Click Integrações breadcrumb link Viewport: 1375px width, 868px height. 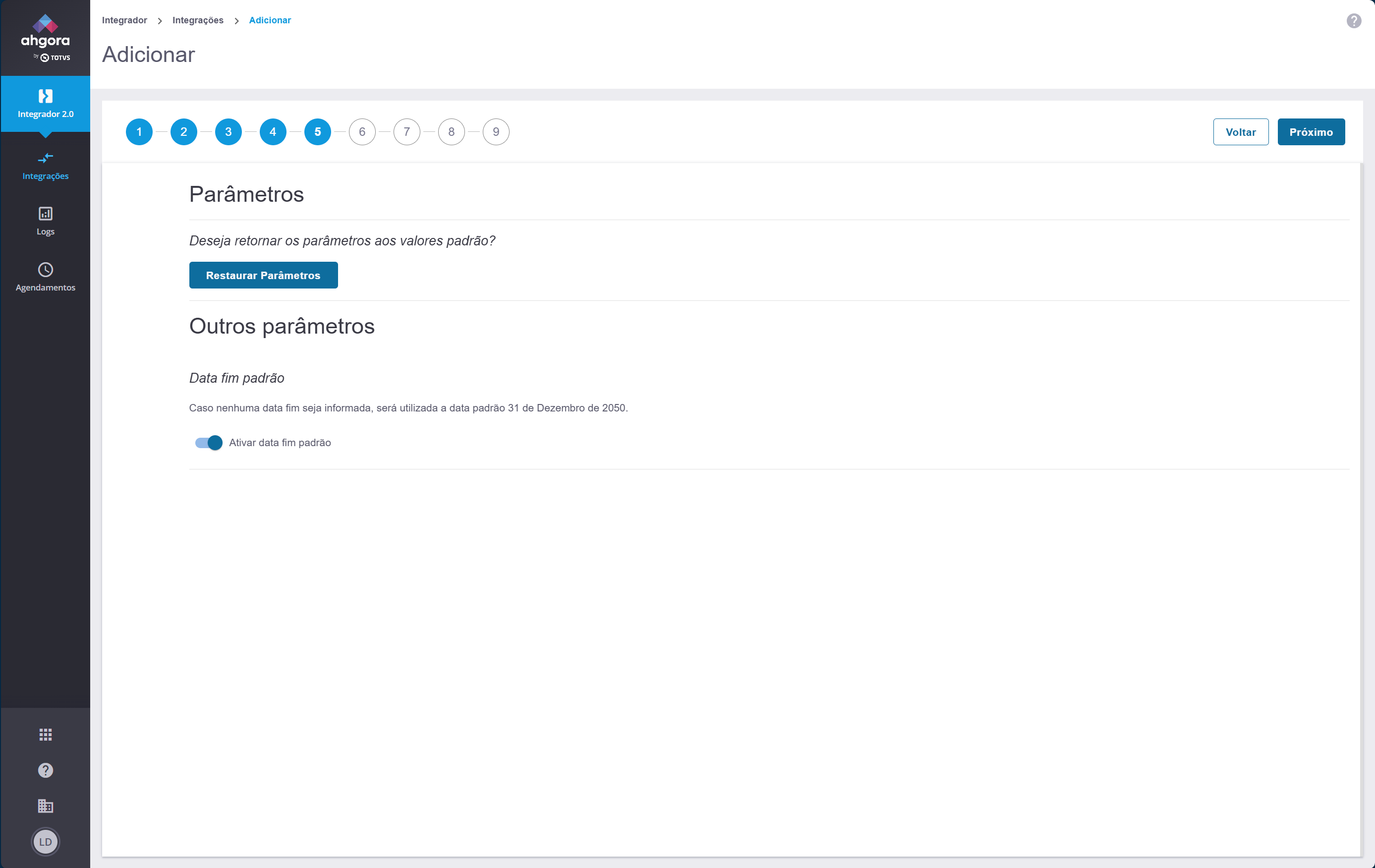click(x=198, y=20)
